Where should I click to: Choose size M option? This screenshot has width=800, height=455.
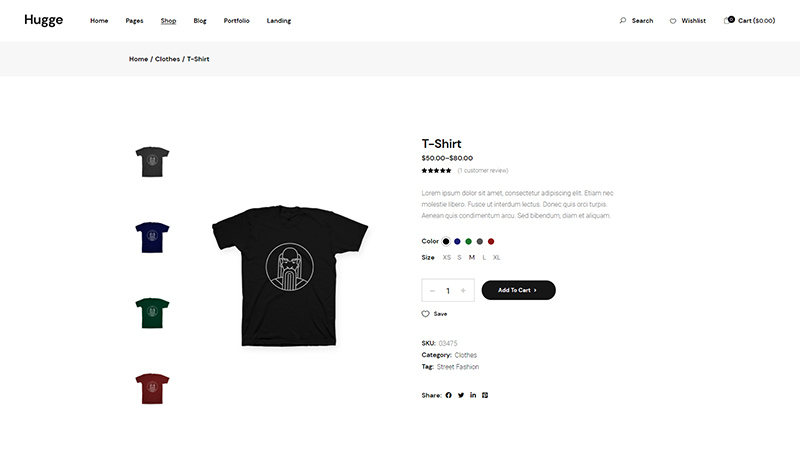[472, 258]
